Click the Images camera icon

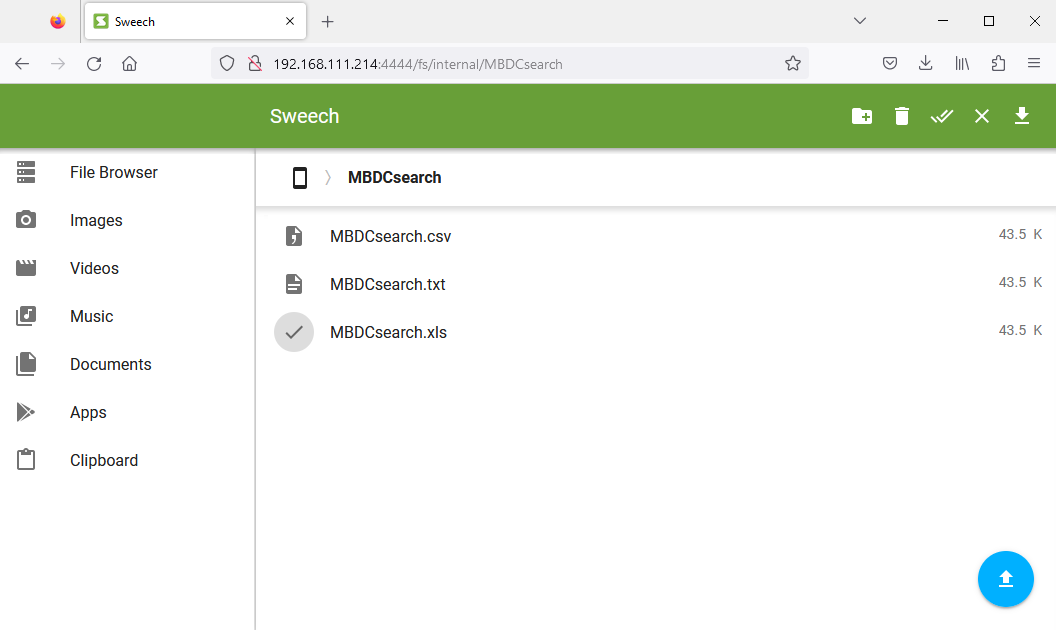26,220
